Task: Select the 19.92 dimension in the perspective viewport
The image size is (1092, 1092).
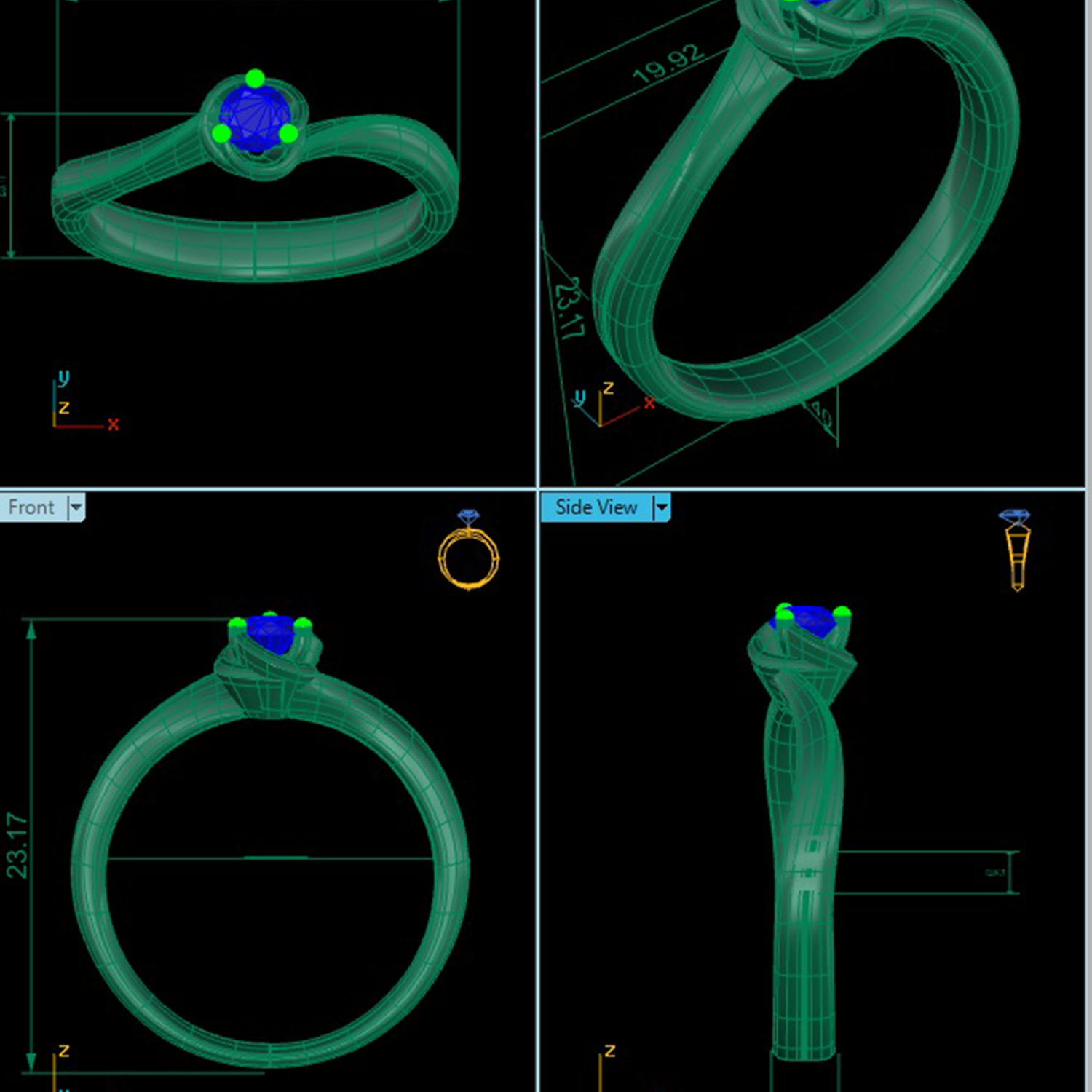Action: pos(668,64)
